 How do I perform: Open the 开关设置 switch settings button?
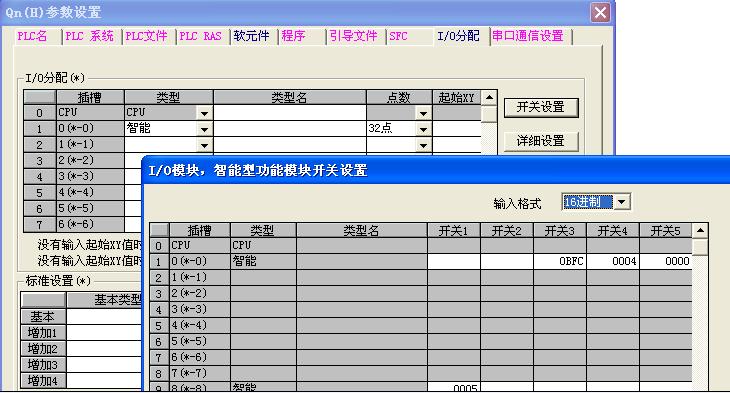pos(541,107)
